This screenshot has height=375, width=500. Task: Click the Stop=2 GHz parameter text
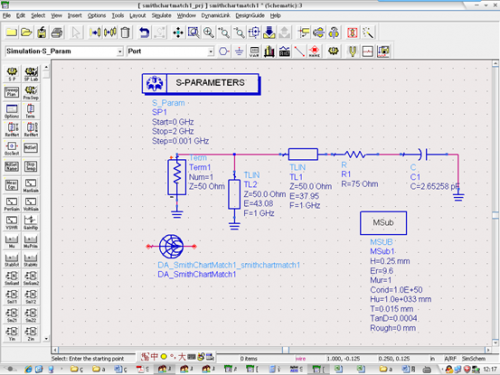click(x=173, y=131)
